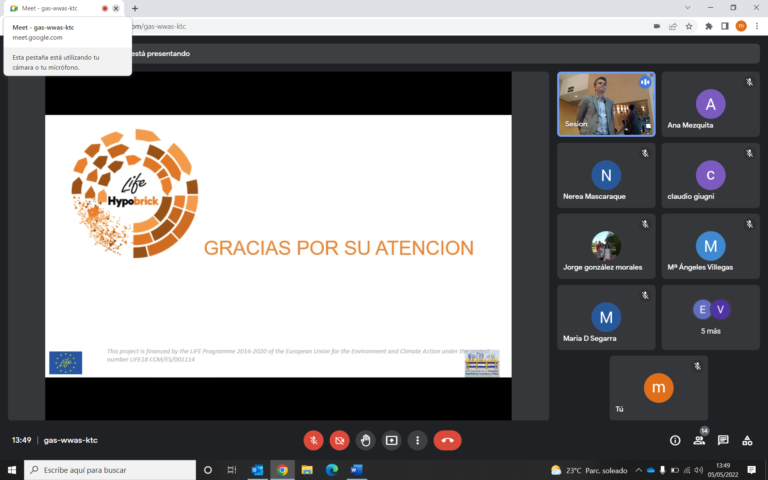Open Outlook from the taskbar
This screenshot has width=768, height=480.
click(257, 470)
